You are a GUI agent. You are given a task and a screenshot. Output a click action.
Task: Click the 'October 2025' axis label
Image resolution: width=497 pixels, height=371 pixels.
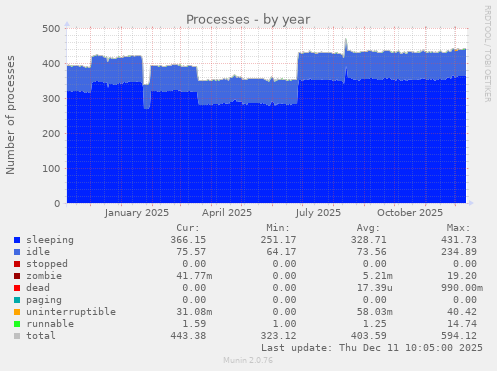pos(410,213)
